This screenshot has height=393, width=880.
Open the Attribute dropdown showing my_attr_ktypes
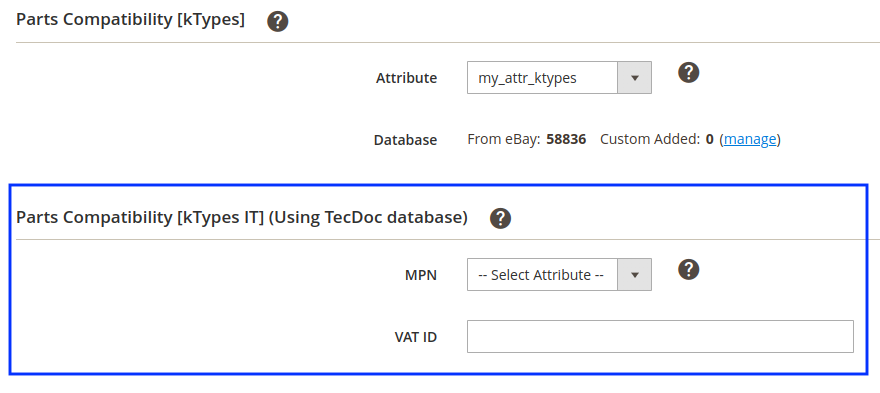tap(559, 77)
